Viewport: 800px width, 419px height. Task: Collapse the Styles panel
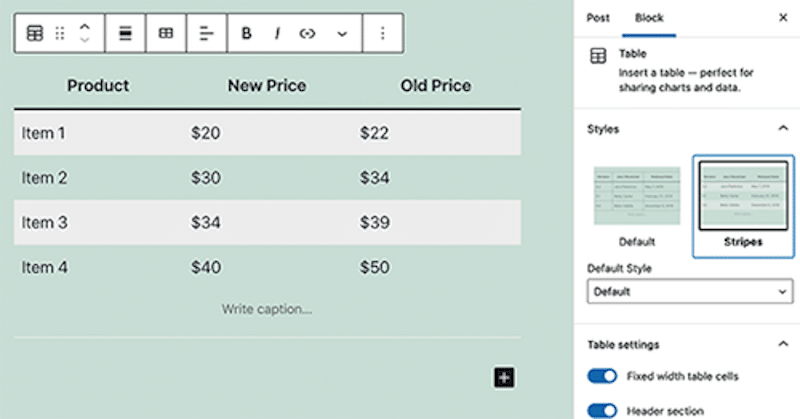(x=783, y=128)
